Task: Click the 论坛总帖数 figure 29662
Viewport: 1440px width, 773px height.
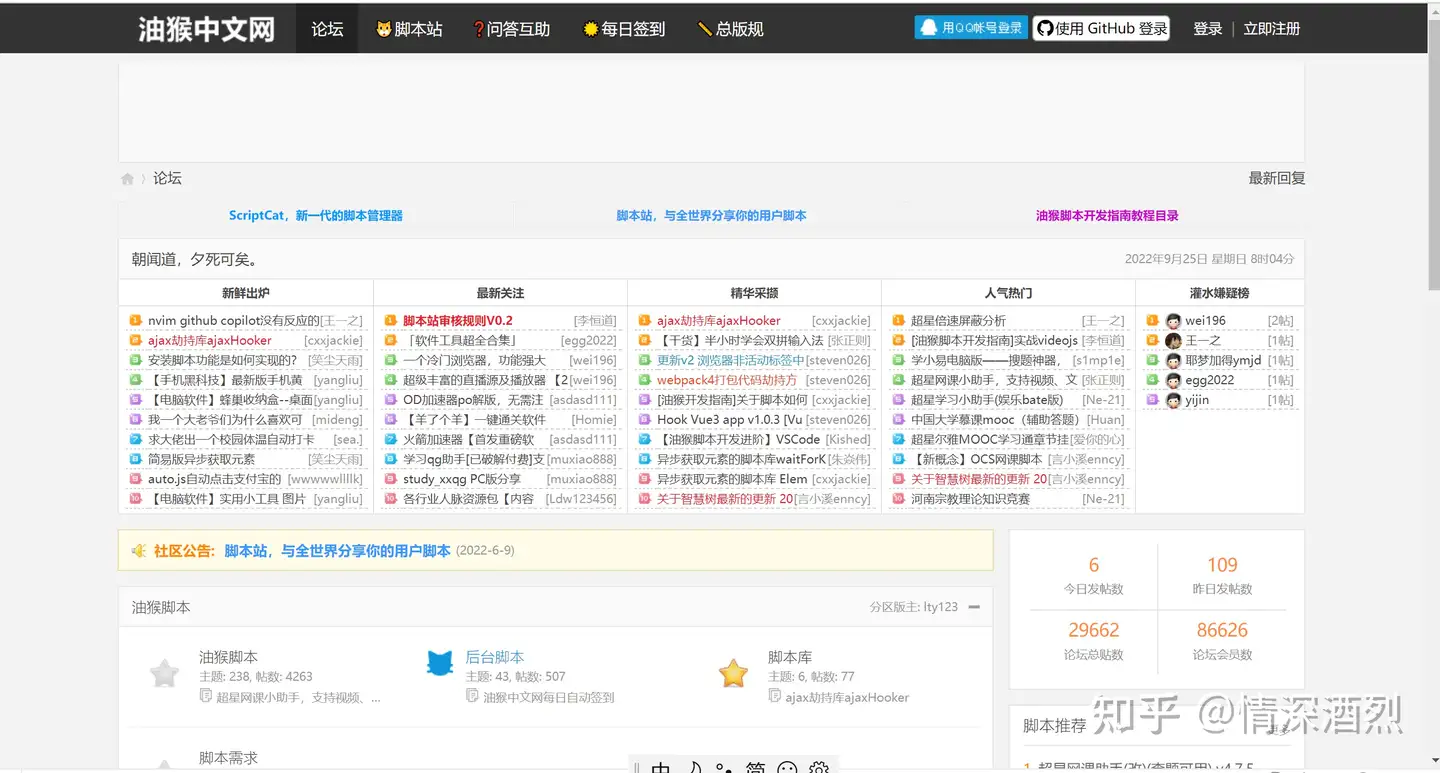Action: (x=1094, y=630)
